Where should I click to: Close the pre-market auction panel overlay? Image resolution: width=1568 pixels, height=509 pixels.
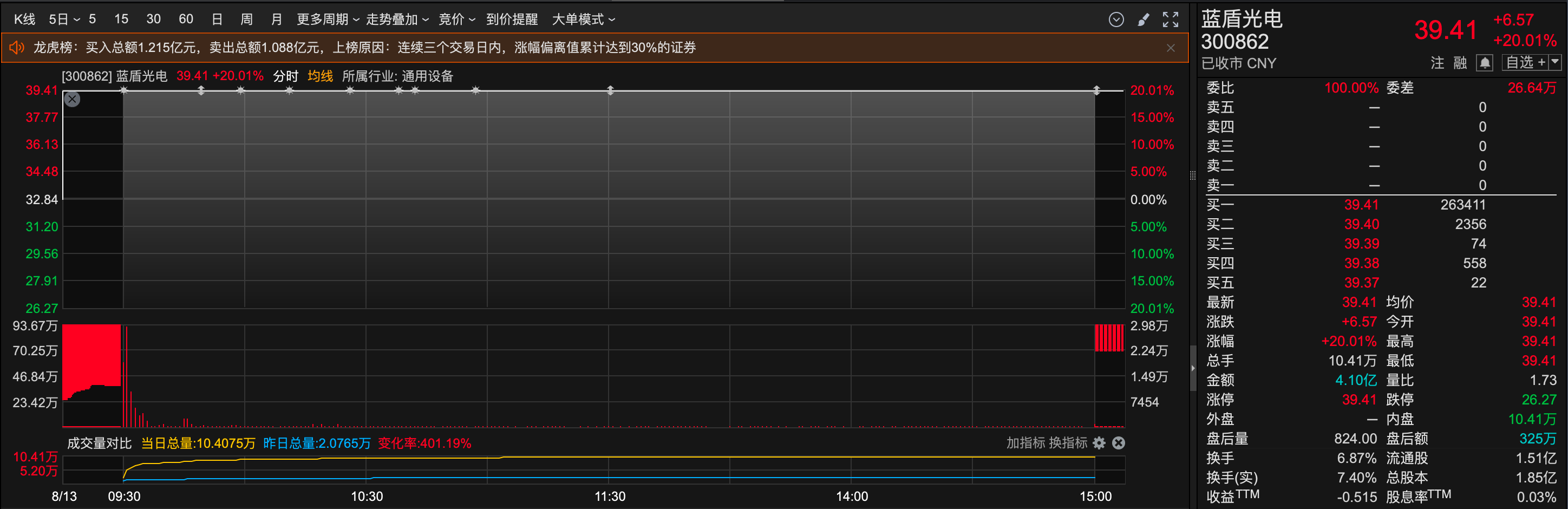point(73,99)
